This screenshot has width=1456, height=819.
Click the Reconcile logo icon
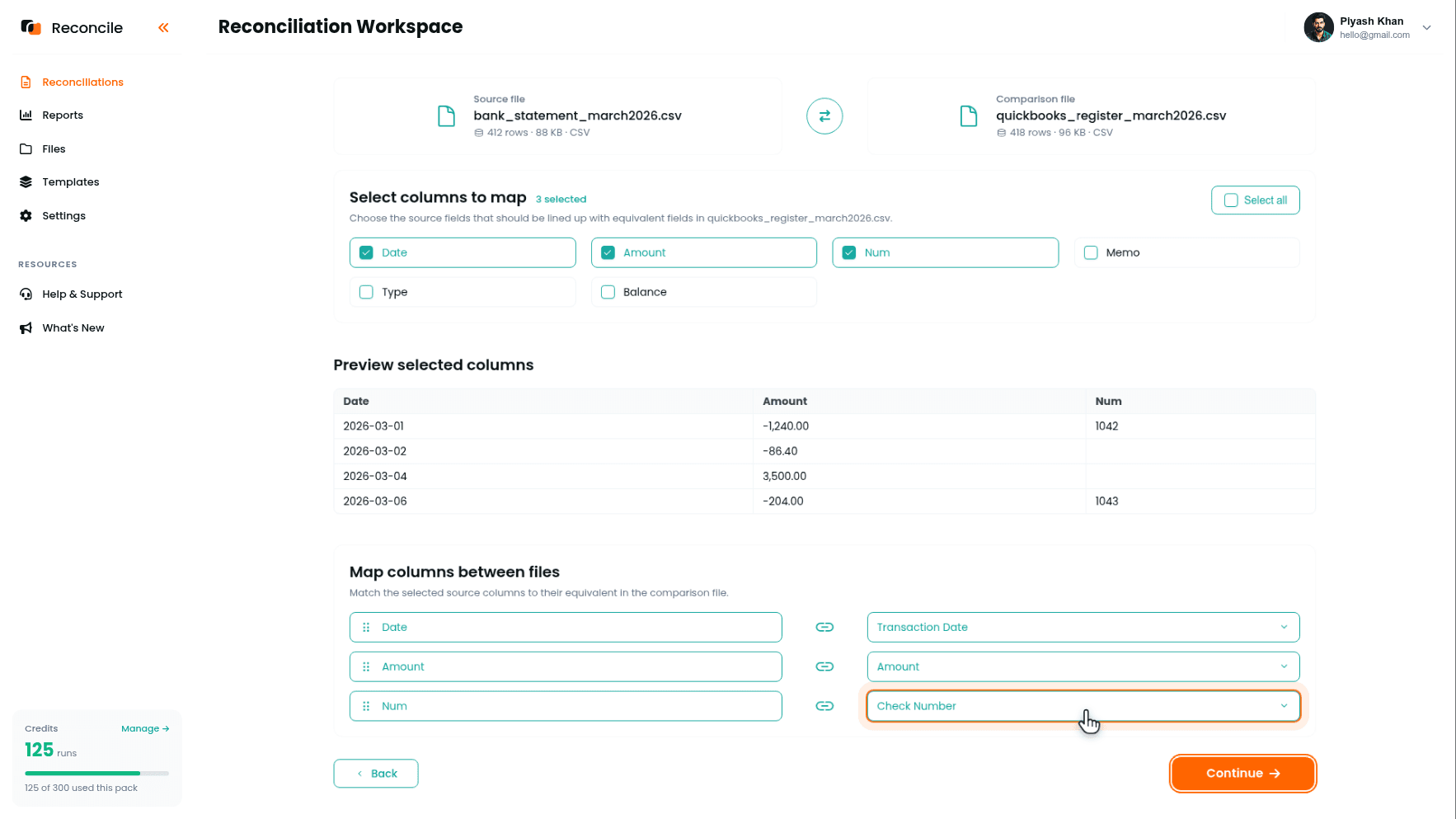[x=31, y=28]
